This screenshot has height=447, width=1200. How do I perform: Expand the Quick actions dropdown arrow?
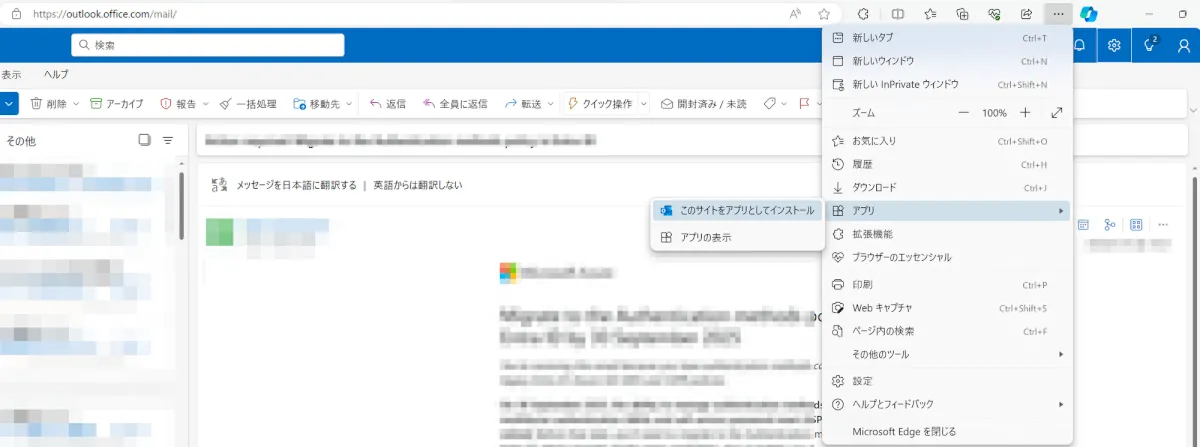pos(644,103)
